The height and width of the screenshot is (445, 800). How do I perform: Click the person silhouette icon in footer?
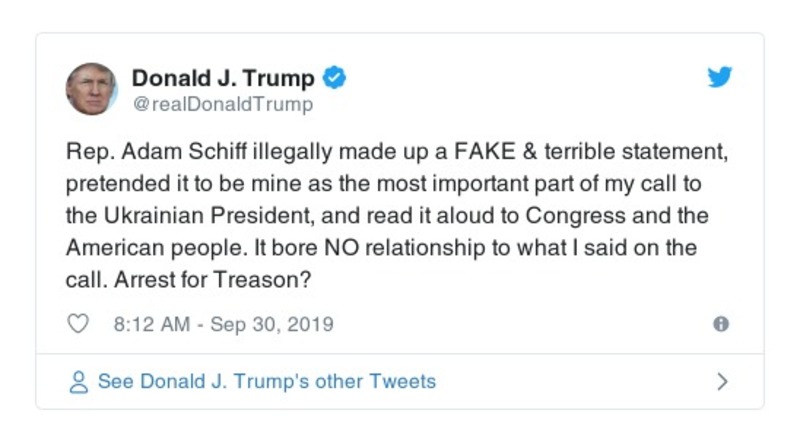79,381
